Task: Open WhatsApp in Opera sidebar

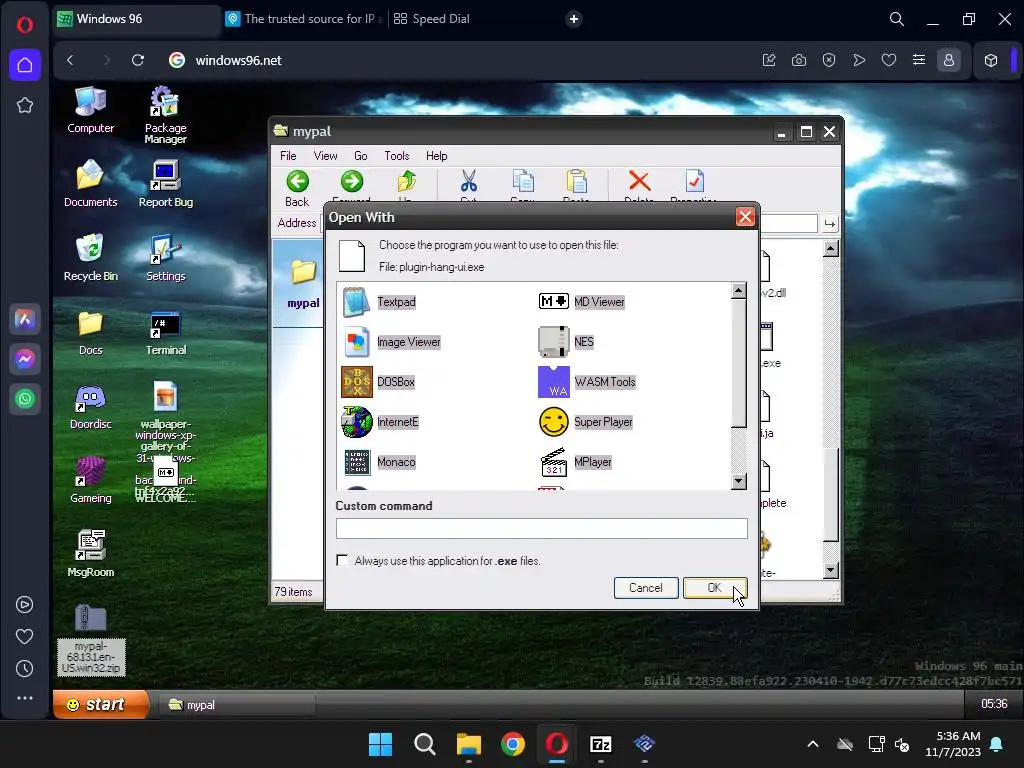Action: 25,399
